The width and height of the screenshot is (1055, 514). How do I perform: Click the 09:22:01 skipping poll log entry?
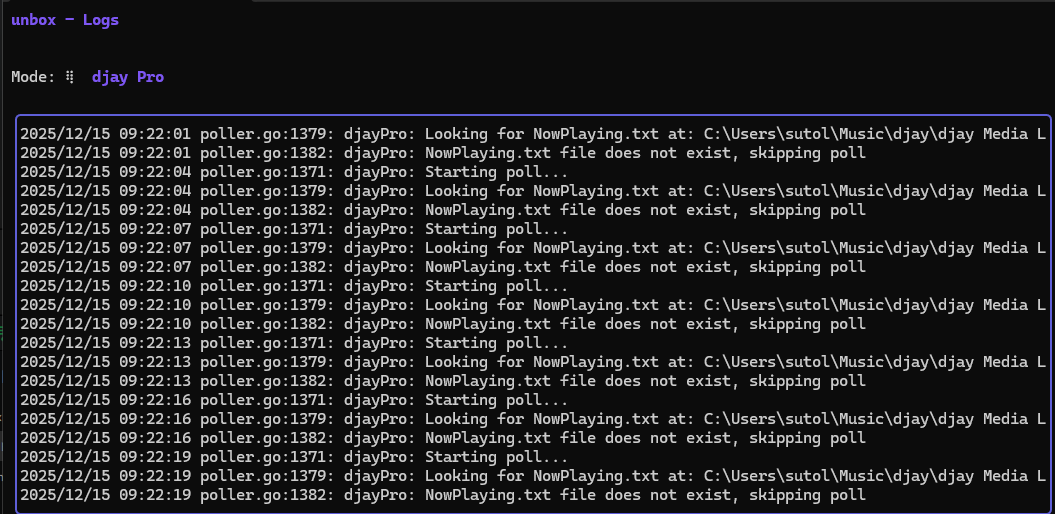442,153
